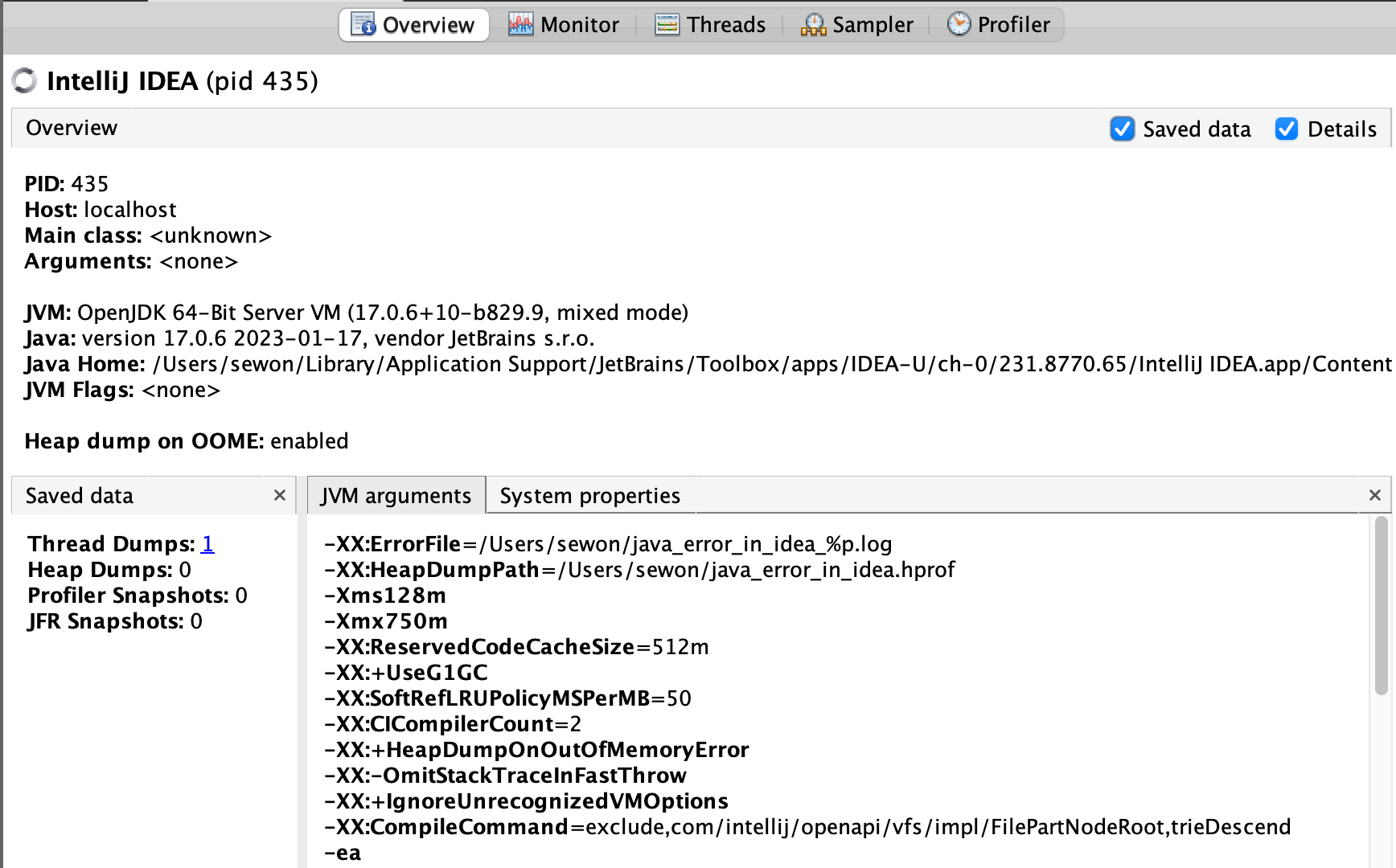
Task: Click the -ea argument line
Action: coord(343,853)
